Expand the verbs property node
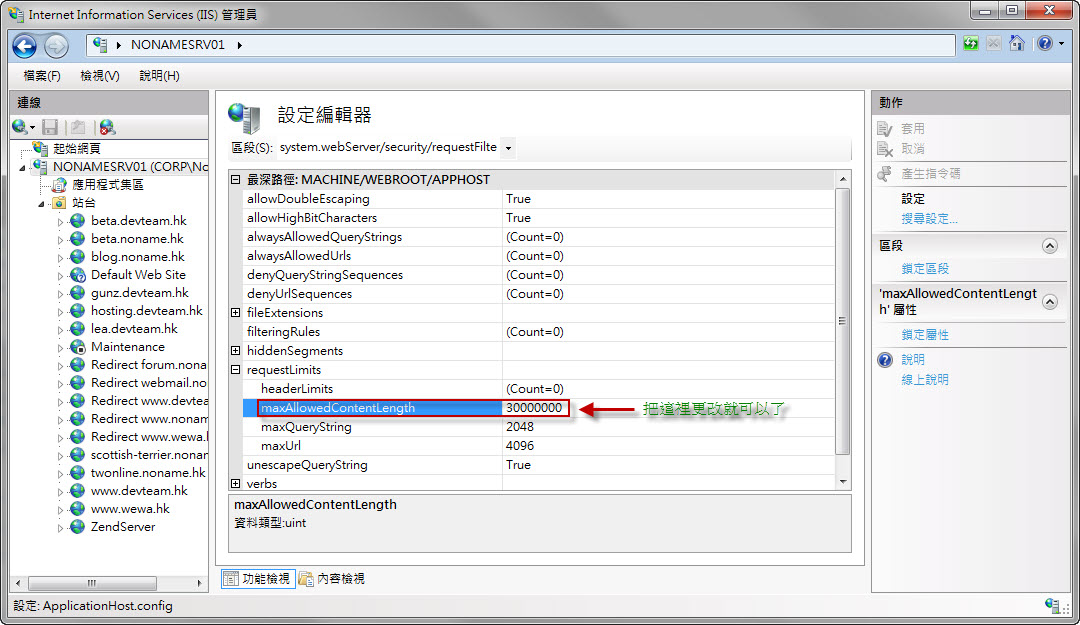 pos(236,484)
